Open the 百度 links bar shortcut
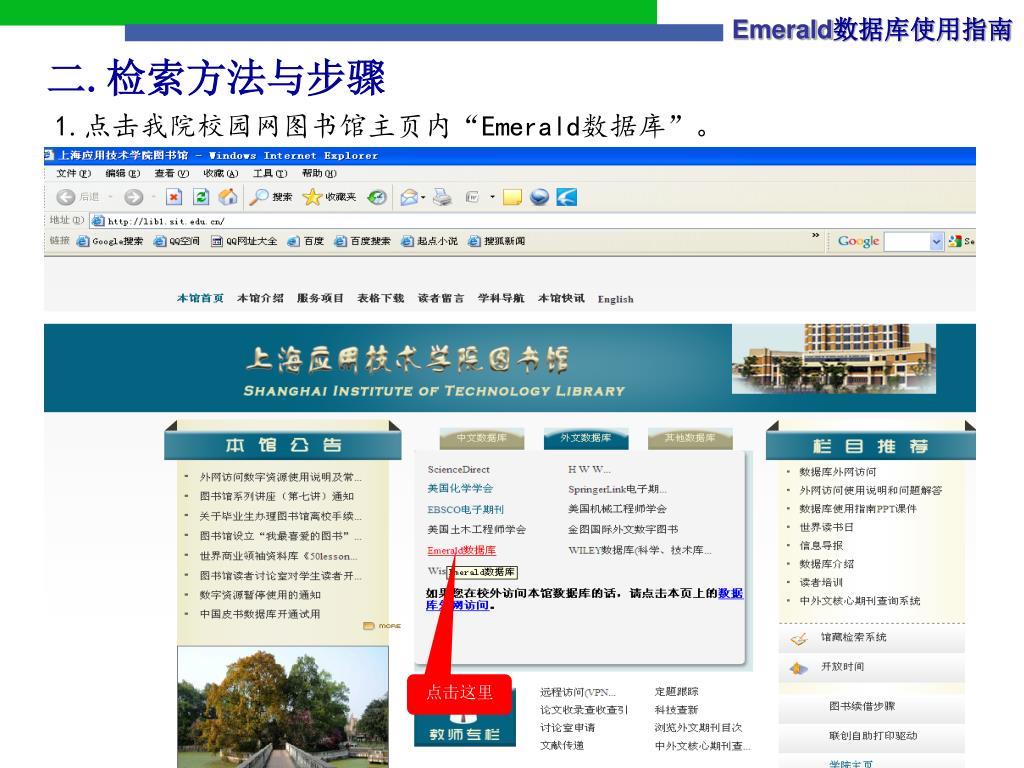Screen dimensions: 1024x768 coord(306,241)
